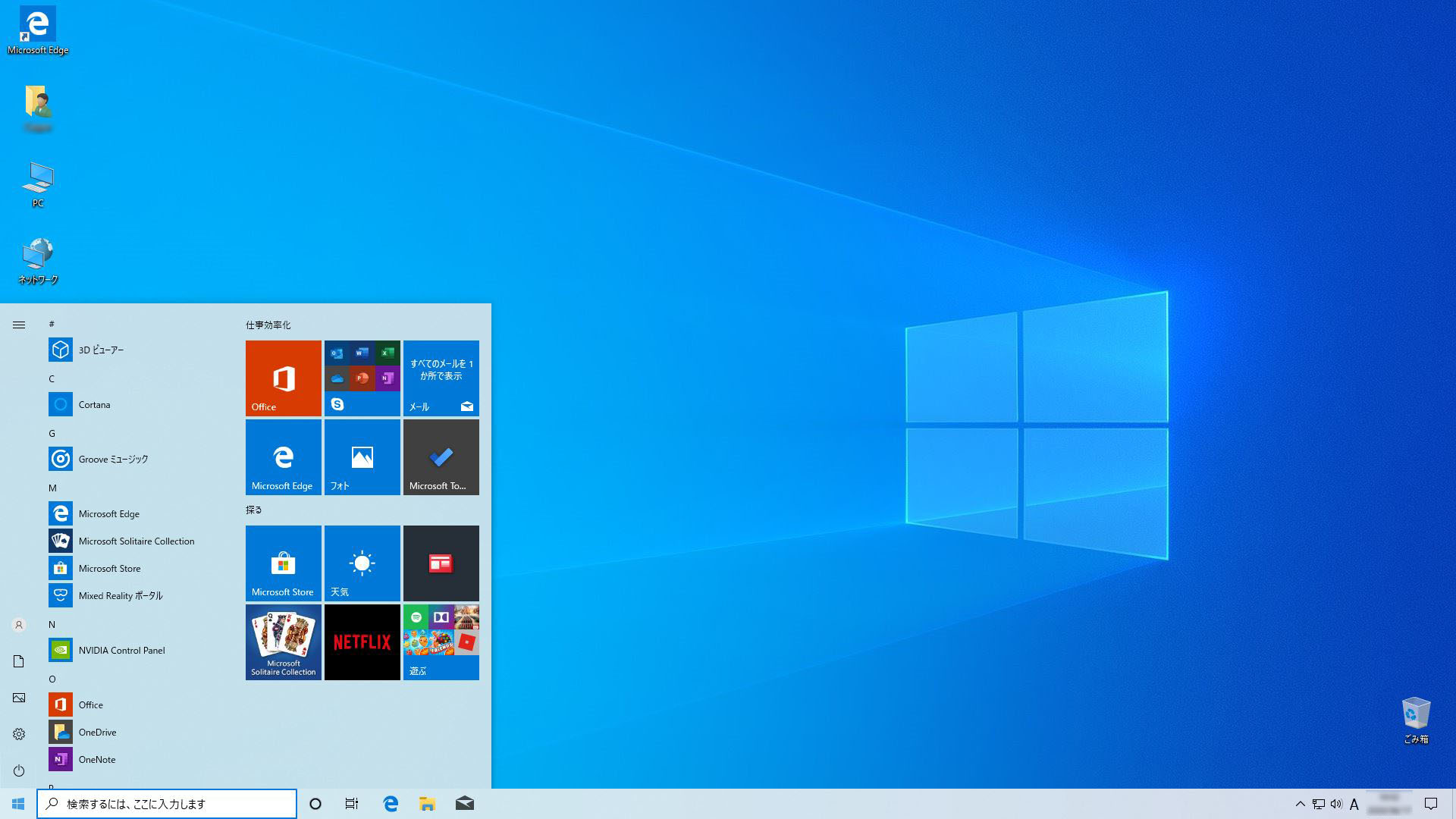This screenshot has height=819, width=1456.
Task: Click the volume speaker tray icon
Action: [x=1336, y=804]
